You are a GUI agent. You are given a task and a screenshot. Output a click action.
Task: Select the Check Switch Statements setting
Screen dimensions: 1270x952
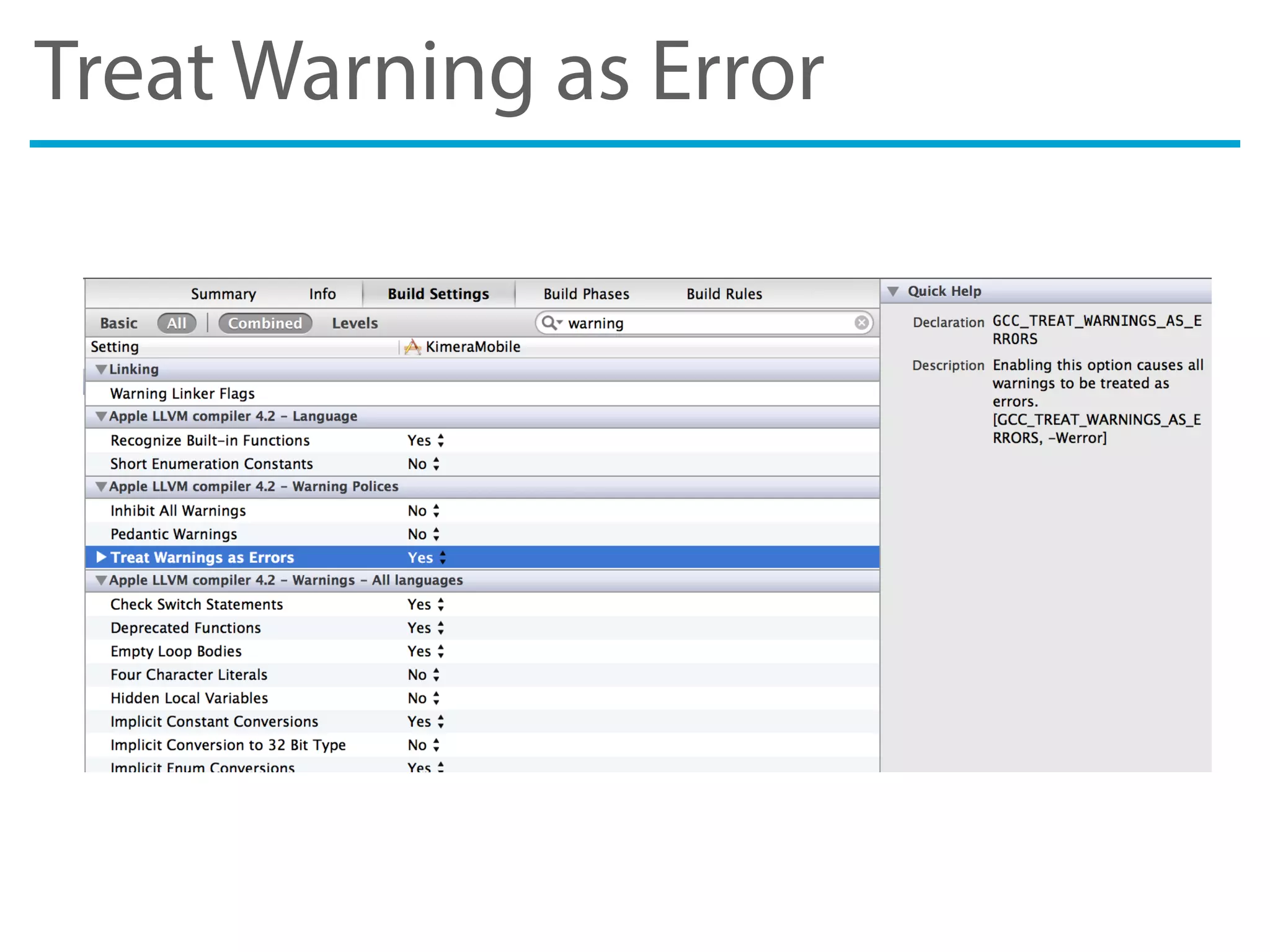pos(197,604)
